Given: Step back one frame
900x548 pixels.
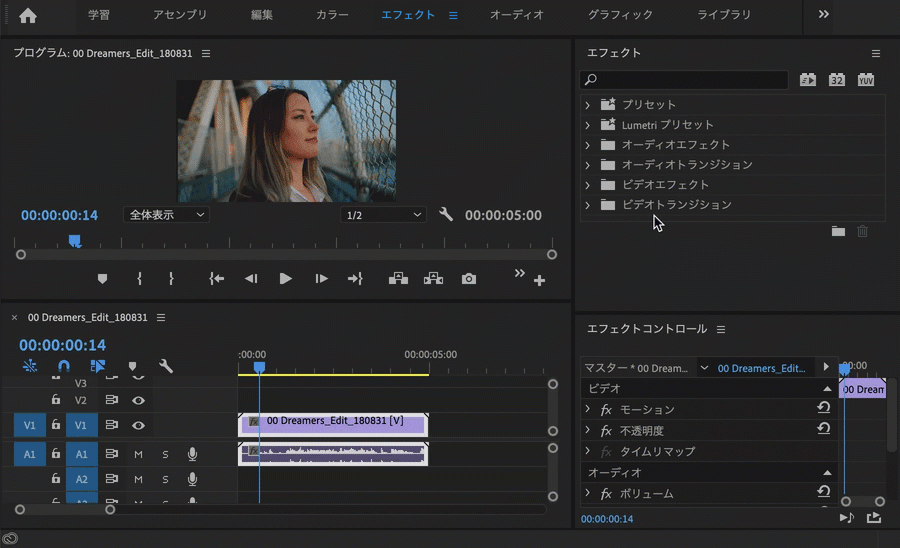Looking at the screenshot, I should [x=251, y=279].
